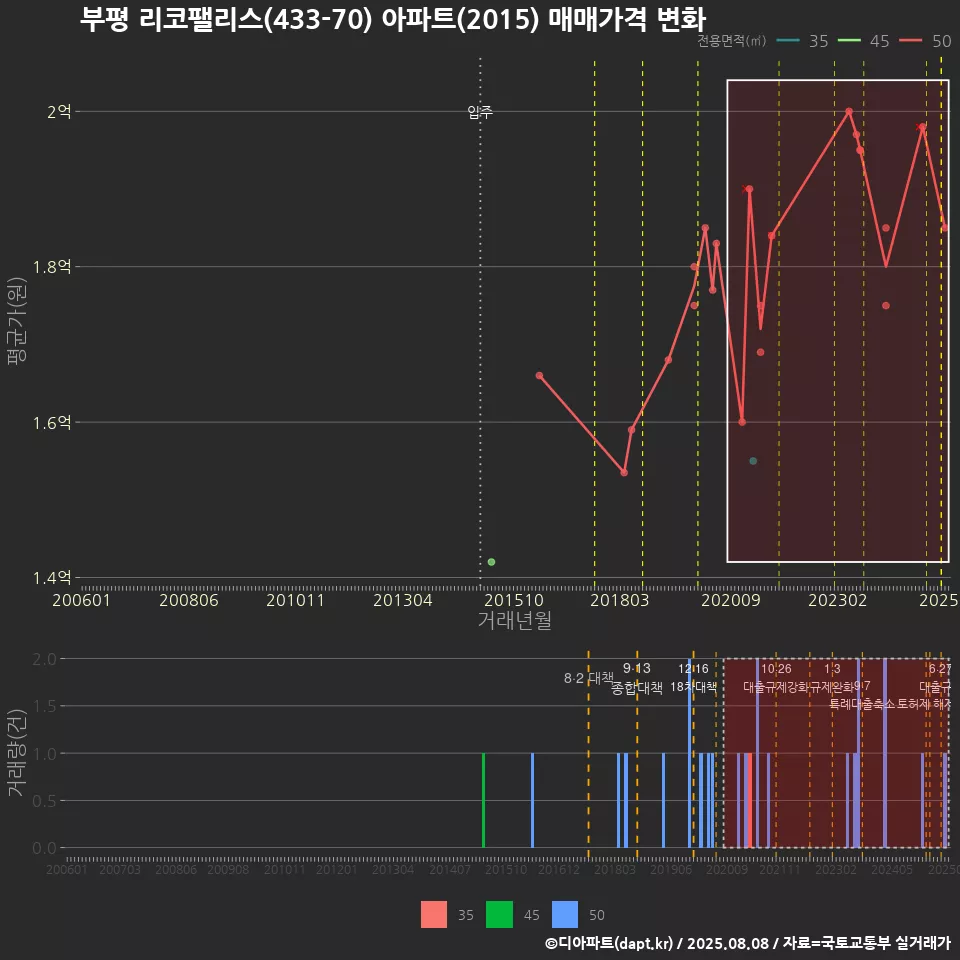Click the green volume bar near 201510

point(484,800)
